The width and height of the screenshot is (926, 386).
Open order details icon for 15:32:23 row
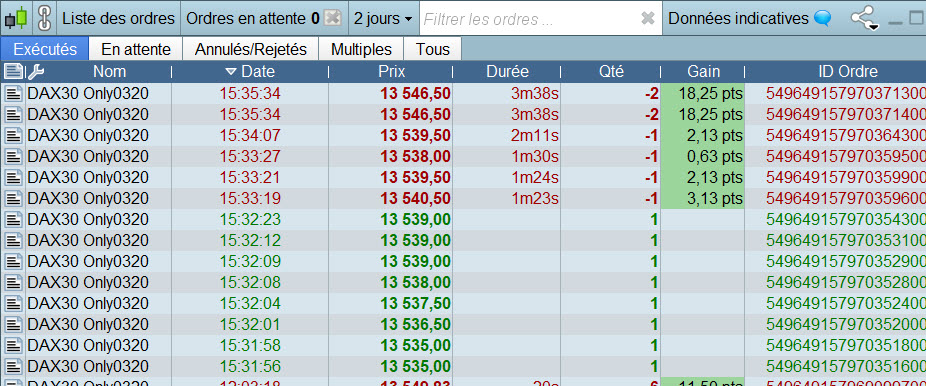click(13, 220)
